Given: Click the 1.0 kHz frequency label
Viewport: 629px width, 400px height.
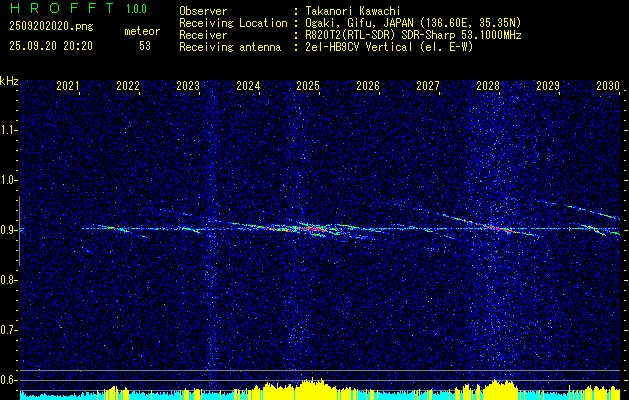Looking at the screenshot, I should coord(8,180).
